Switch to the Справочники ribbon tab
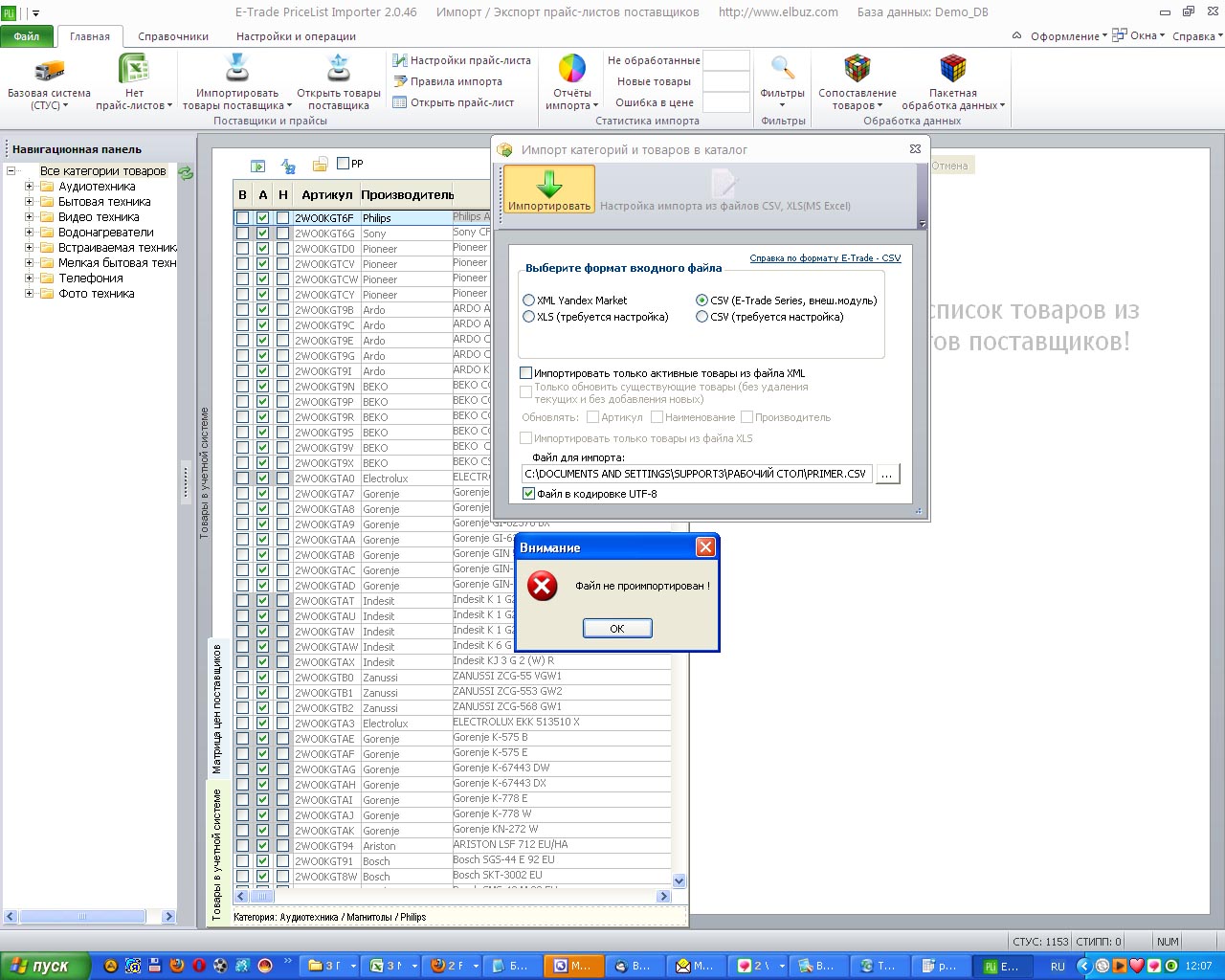Screen dimensions: 1225x980 (x=173, y=36)
